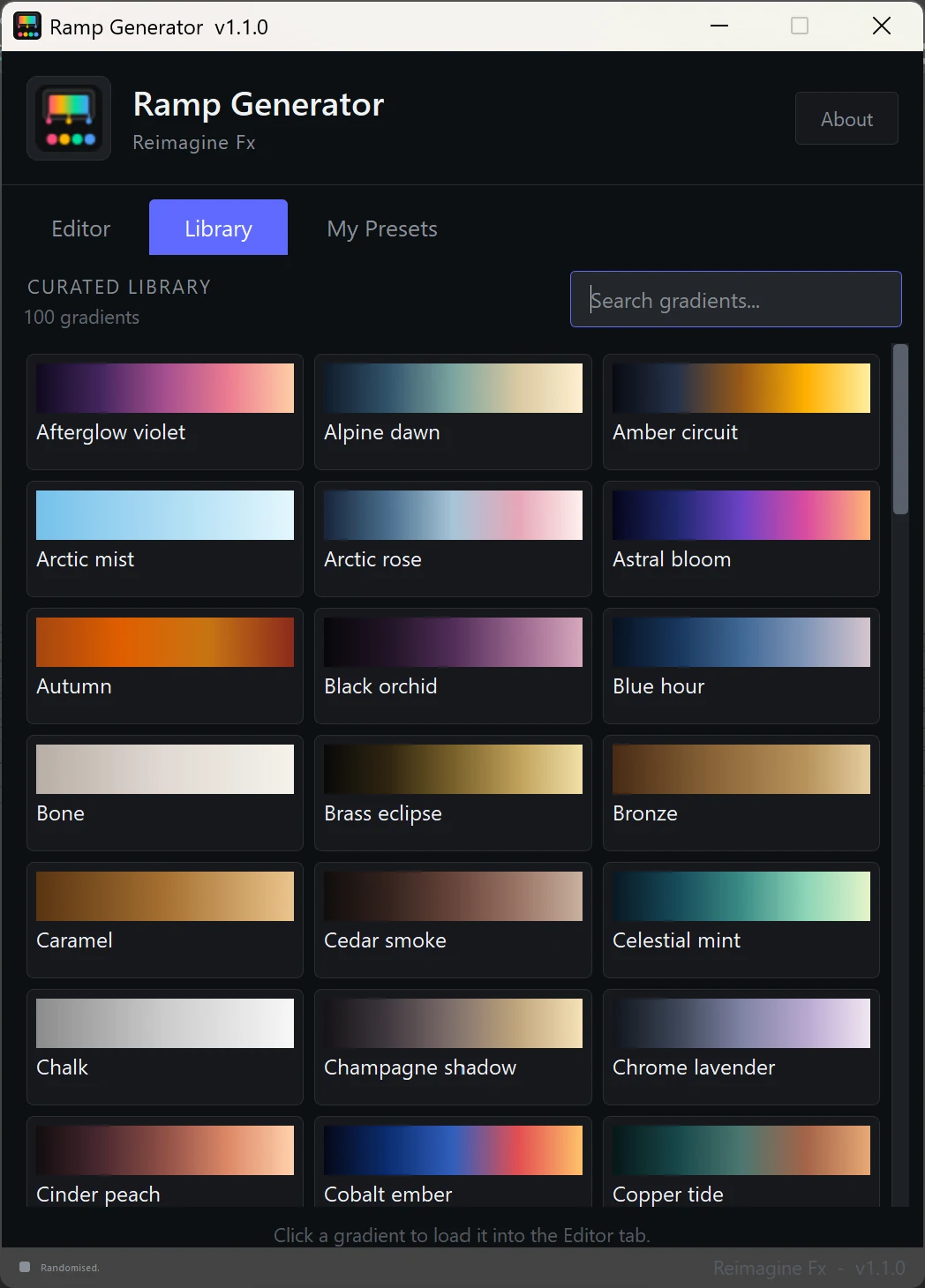Click the '100 gradients' count text

(x=81, y=317)
